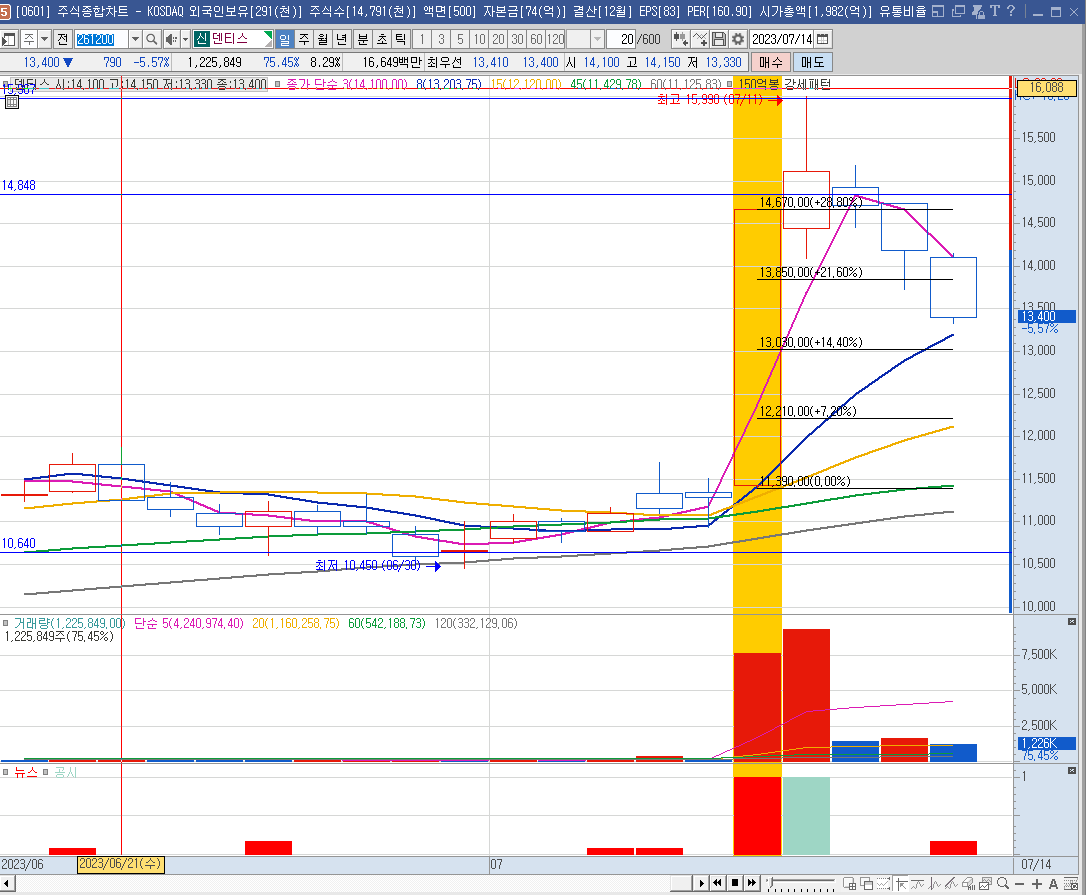Click the fast-forward replay button
The height and width of the screenshot is (895, 1086).
751,883
